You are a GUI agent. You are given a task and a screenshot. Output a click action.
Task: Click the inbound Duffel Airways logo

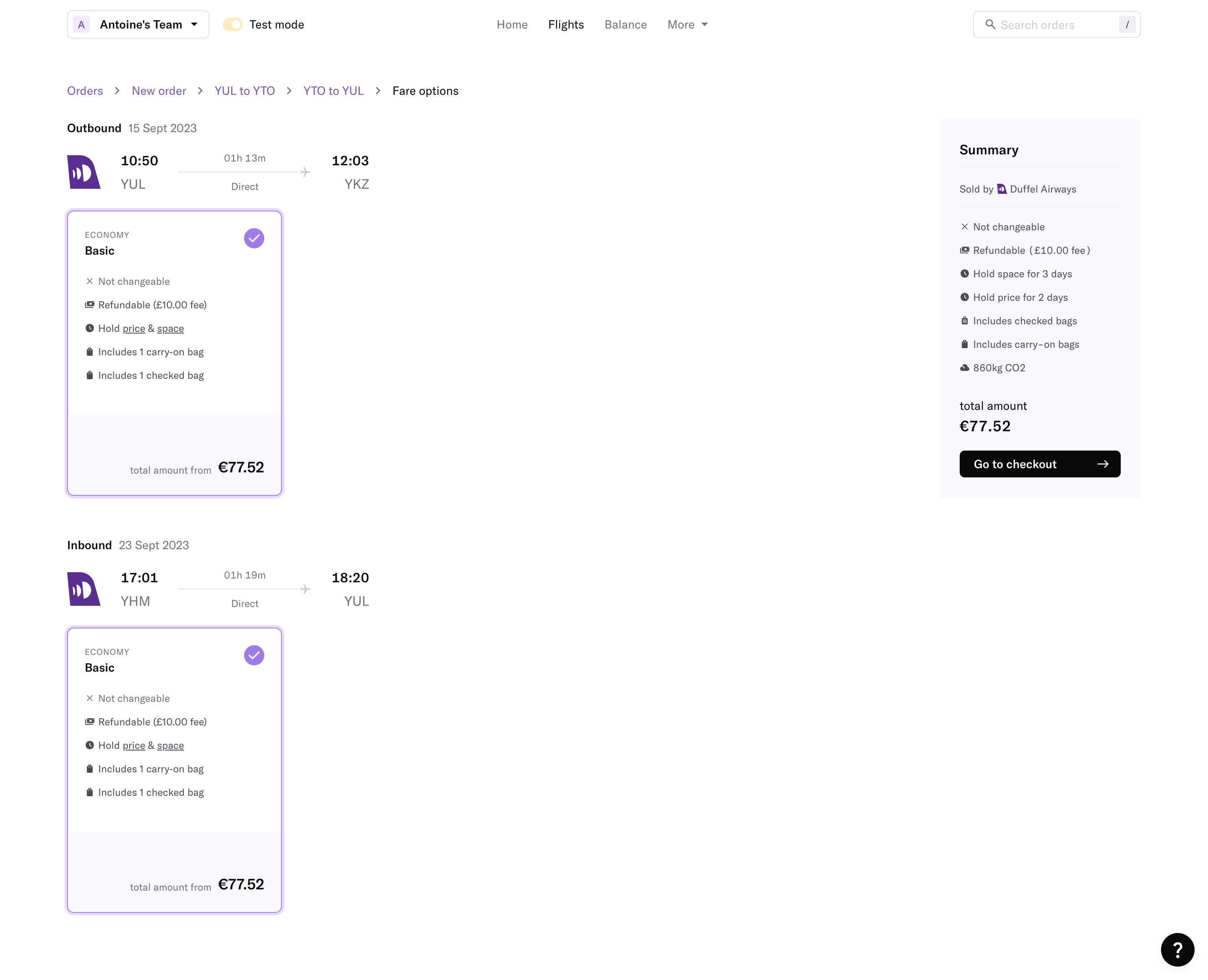tap(83, 589)
